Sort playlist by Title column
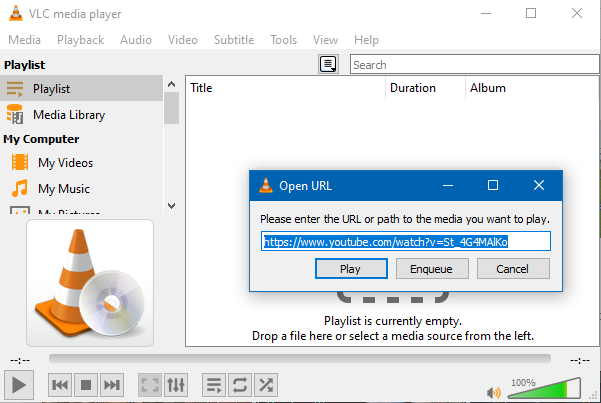This screenshot has height=403, width=601. click(286, 88)
